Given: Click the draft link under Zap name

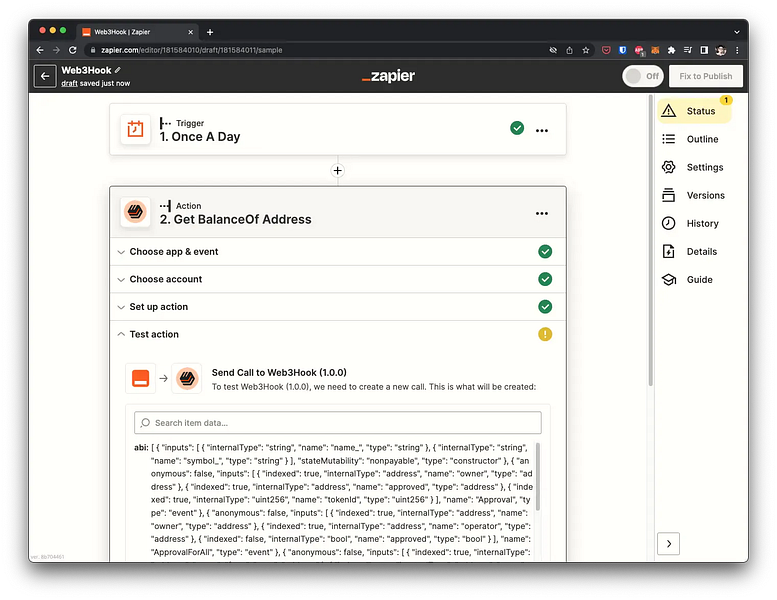Looking at the screenshot, I should [69, 83].
